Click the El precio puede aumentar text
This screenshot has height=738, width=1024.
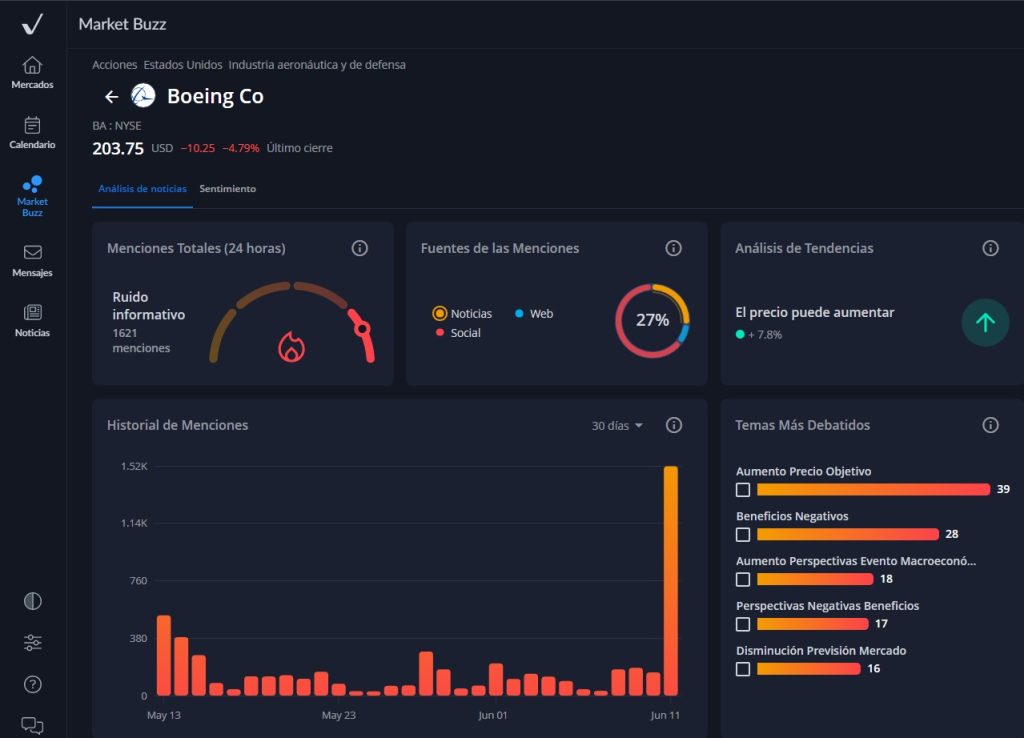pyautogui.click(x=814, y=312)
